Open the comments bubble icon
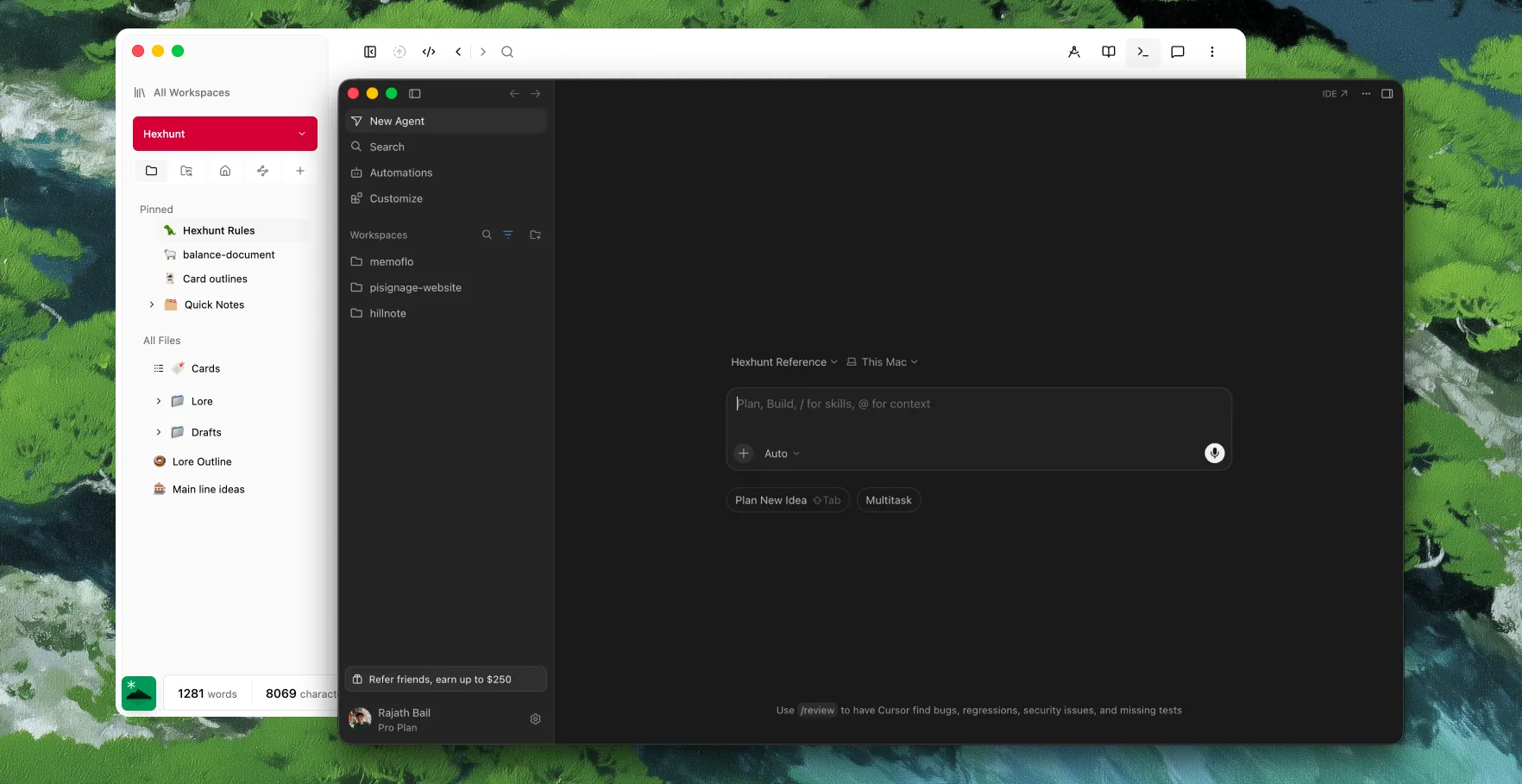 point(1178,52)
